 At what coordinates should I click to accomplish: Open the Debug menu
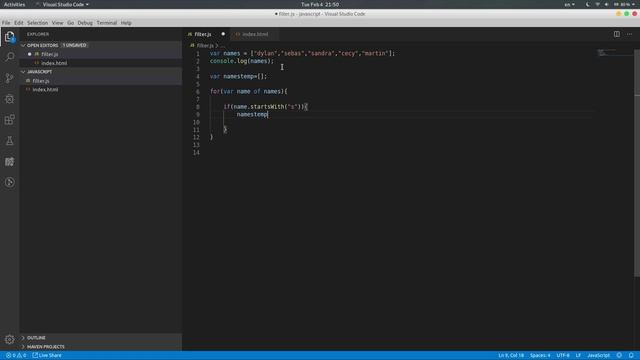click(85, 23)
